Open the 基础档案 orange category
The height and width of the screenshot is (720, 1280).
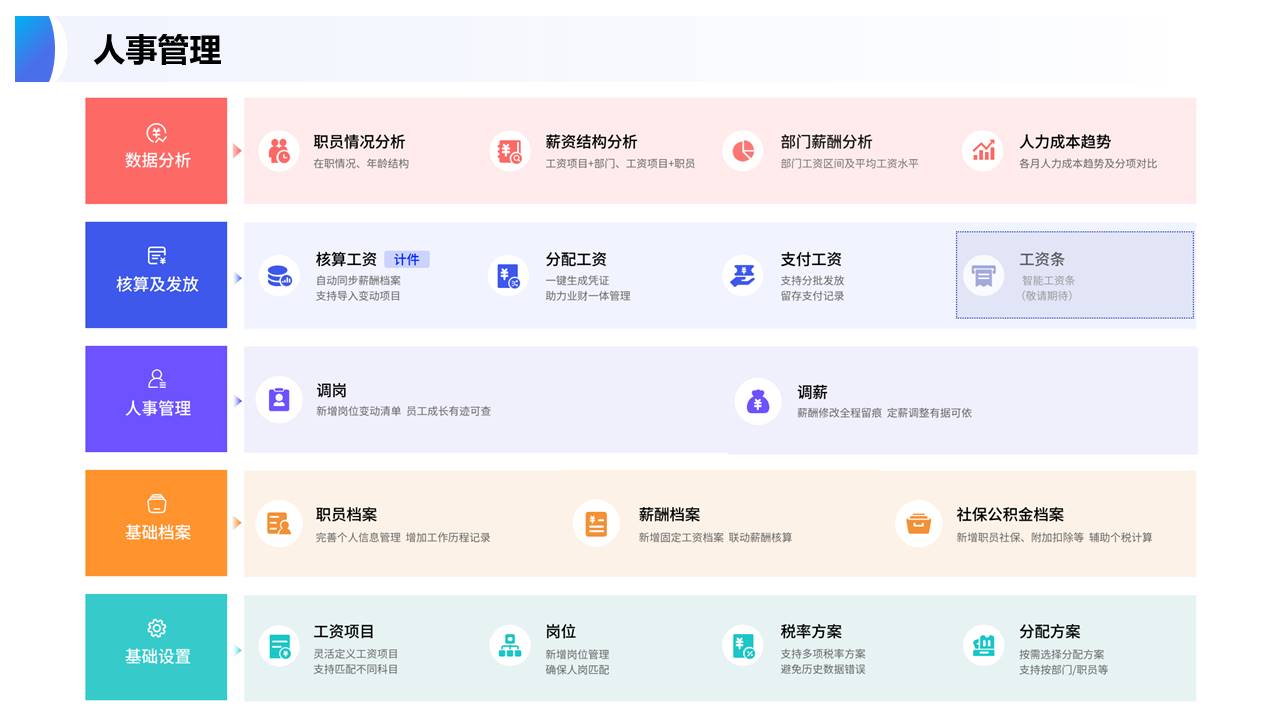tap(156, 523)
